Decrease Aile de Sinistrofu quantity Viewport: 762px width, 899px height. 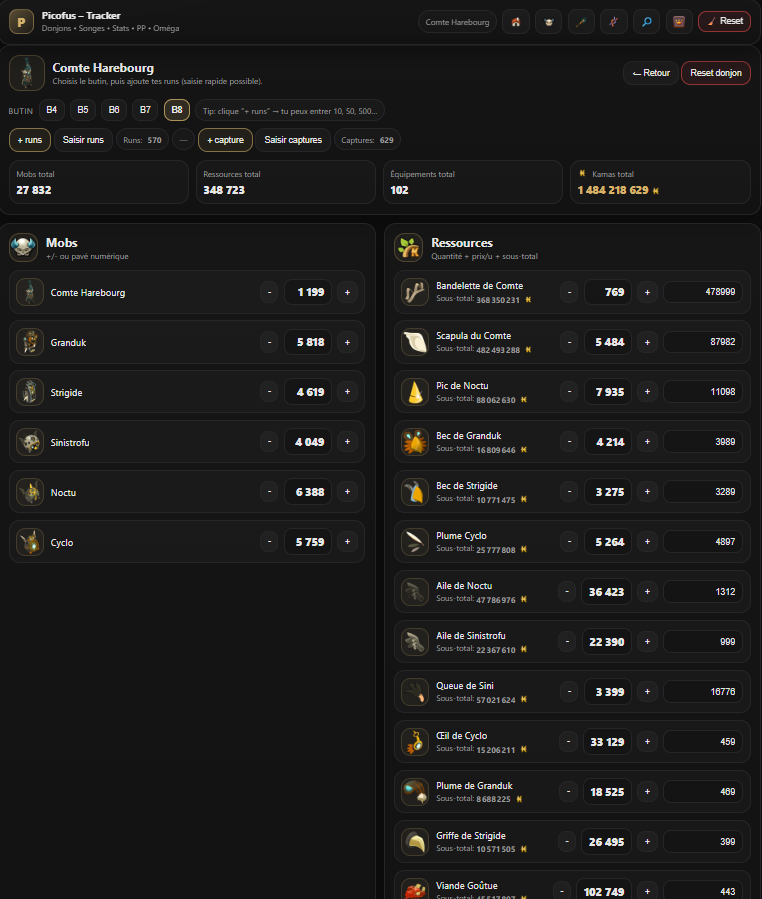pos(567,642)
